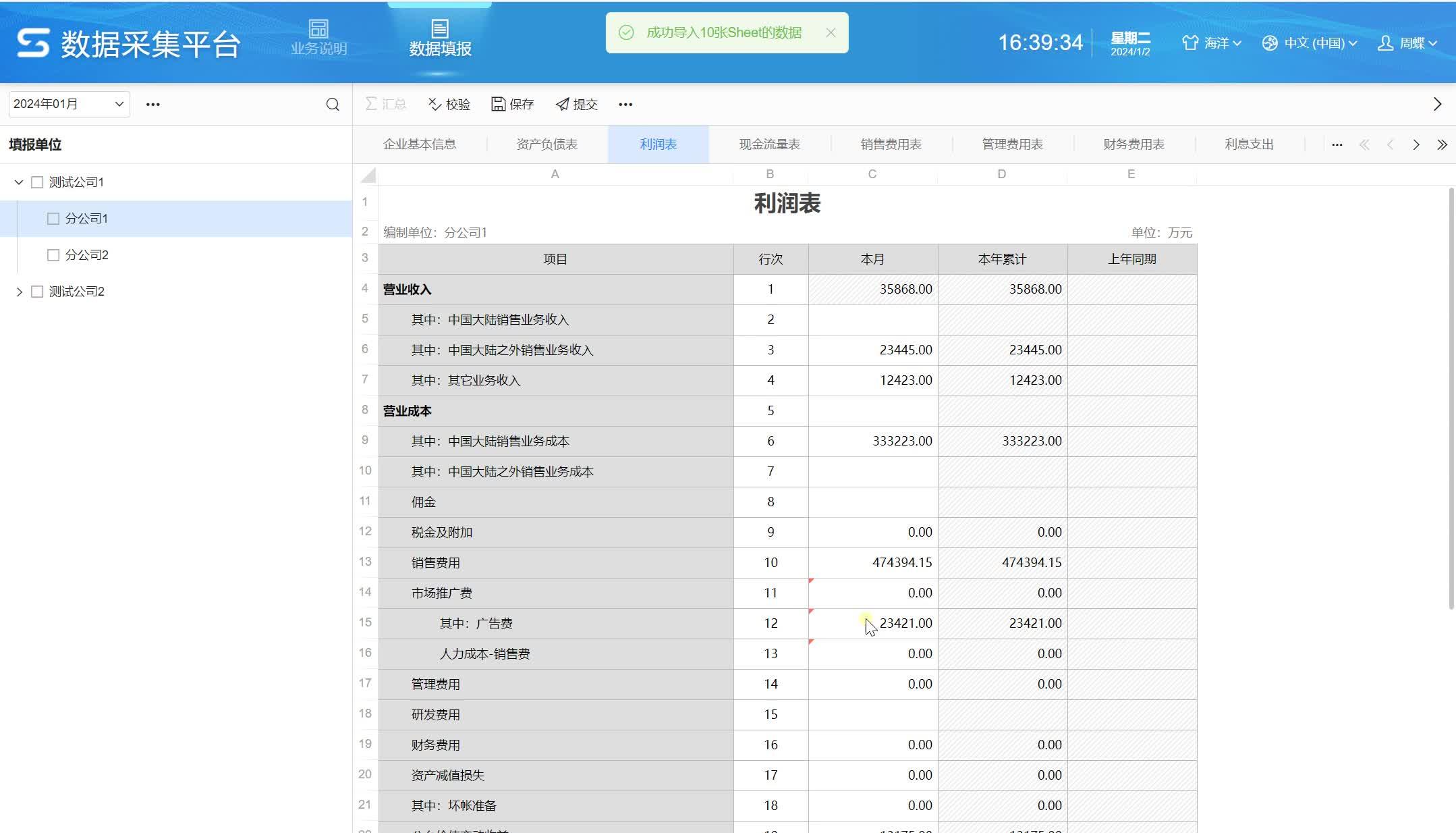Close the import success notification
Image resolution: width=1456 pixels, height=833 pixels.
tap(831, 32)
